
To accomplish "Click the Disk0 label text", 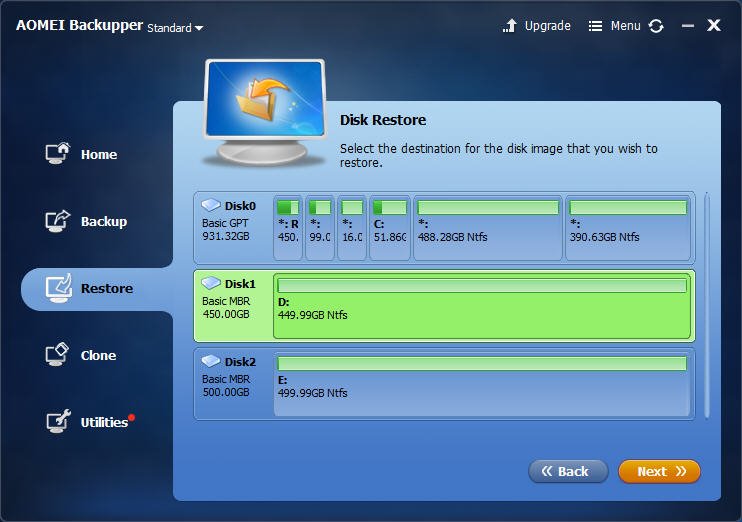I will 240,206.
